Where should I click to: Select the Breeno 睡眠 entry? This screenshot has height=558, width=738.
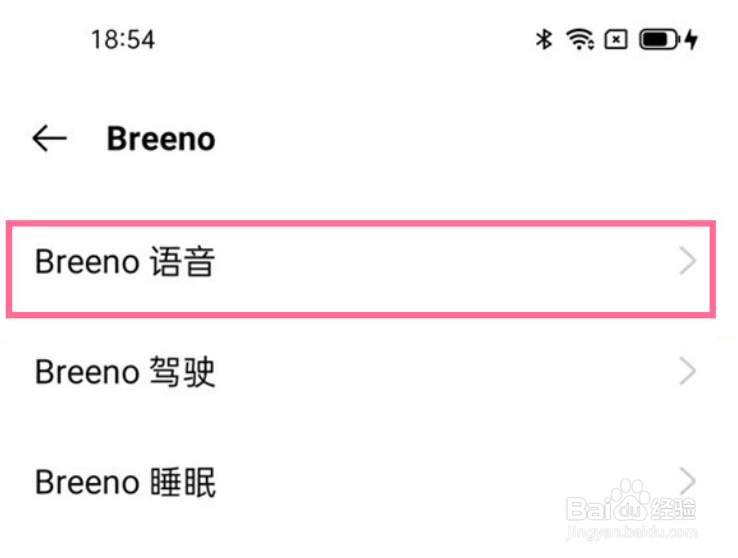tap(300, 482)
